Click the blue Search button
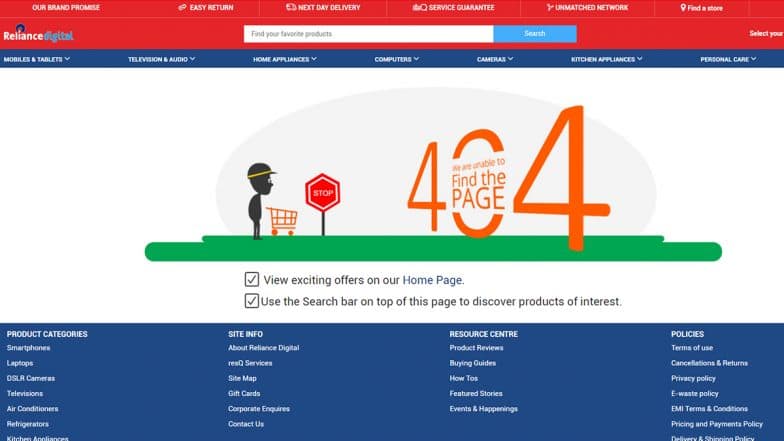The width and height of the screenshot is (784, 441). (534, 34)
